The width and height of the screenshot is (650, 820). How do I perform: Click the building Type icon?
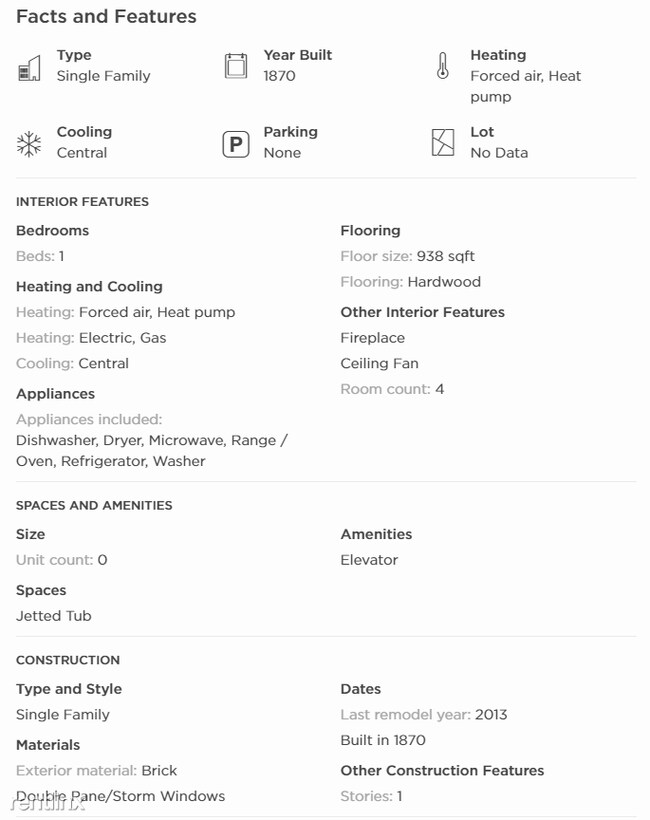click(29, 68)
